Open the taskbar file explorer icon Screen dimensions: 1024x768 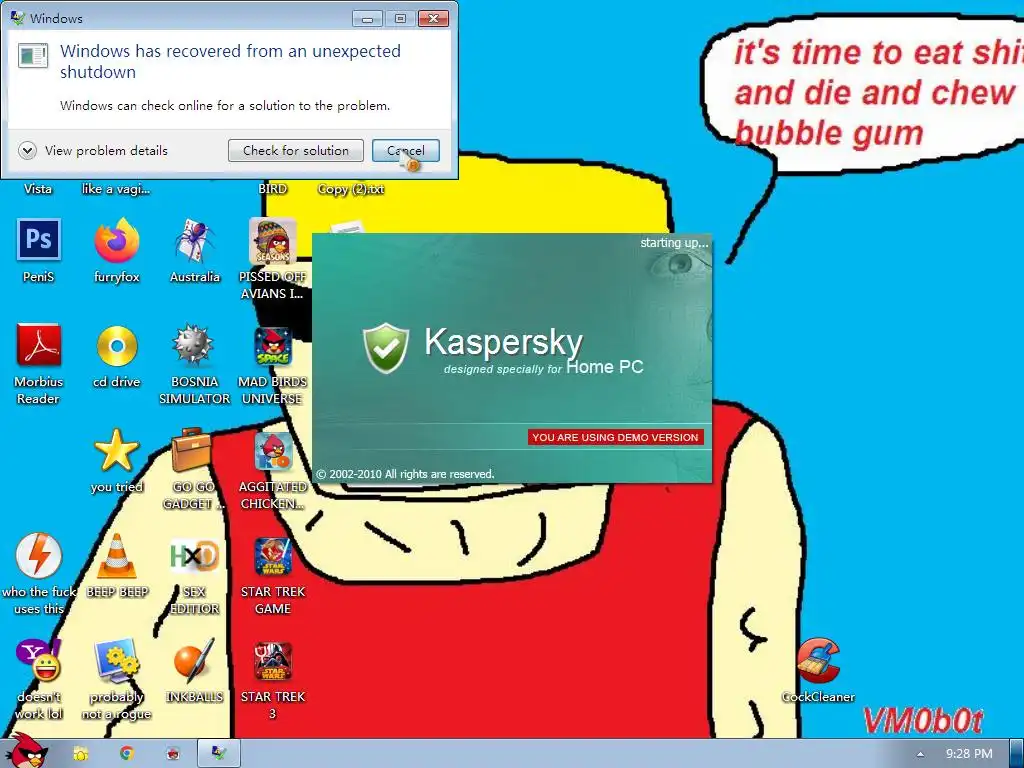pyautogui.click(x=81, y=754)
